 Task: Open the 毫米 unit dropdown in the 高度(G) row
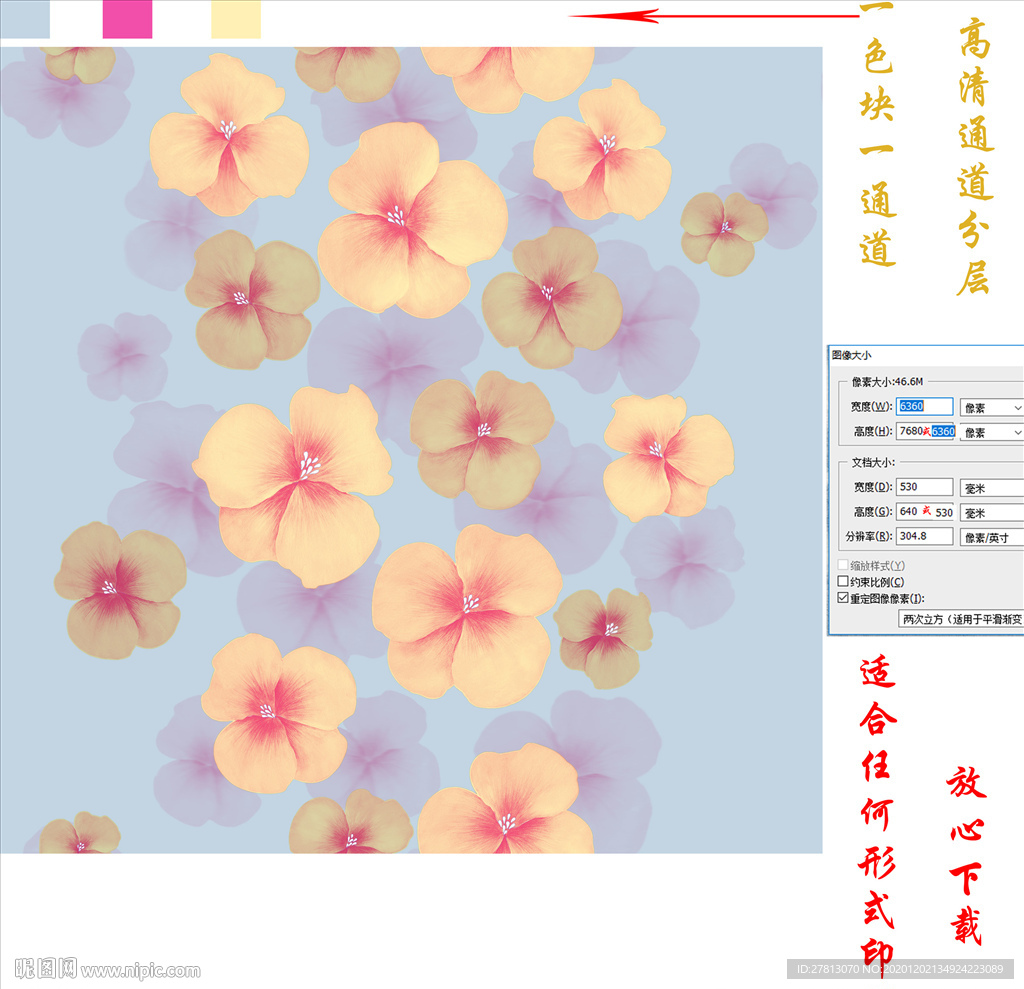coord(991,513)
